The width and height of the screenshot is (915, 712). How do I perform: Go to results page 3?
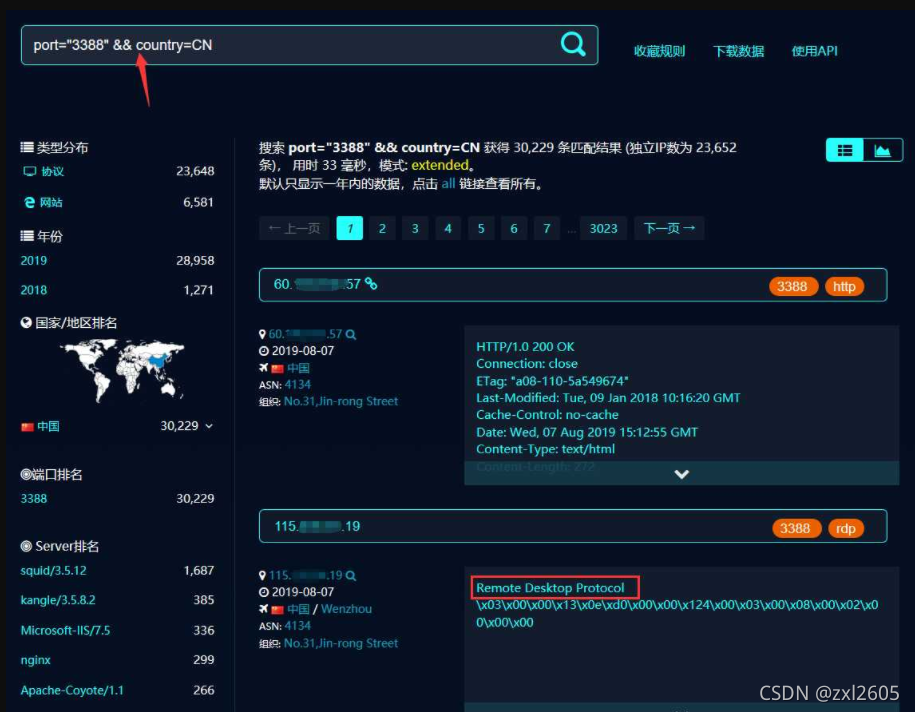click(415, 228)
